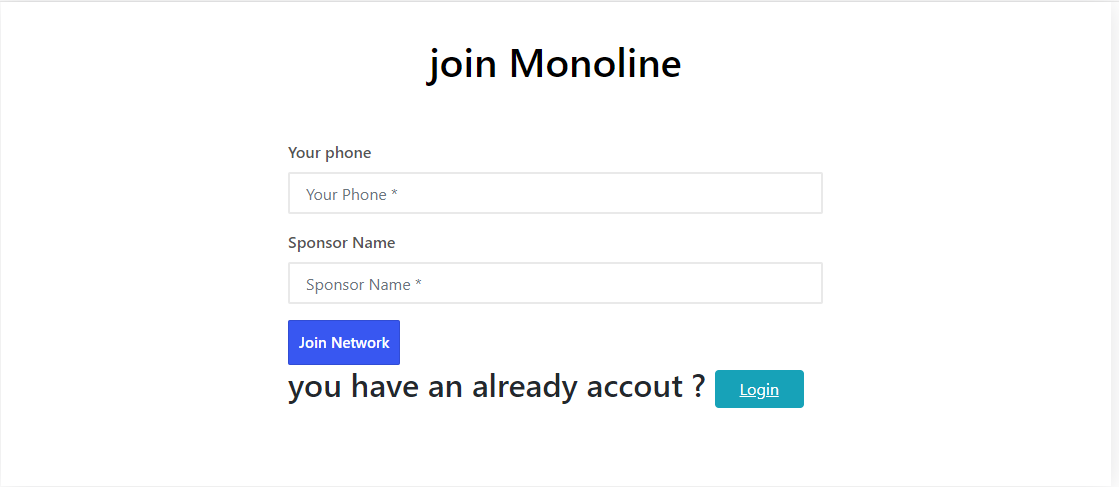This screenshot has width=1119, height=487.
Task: Click the existing account question text
Action: point(496,386)
